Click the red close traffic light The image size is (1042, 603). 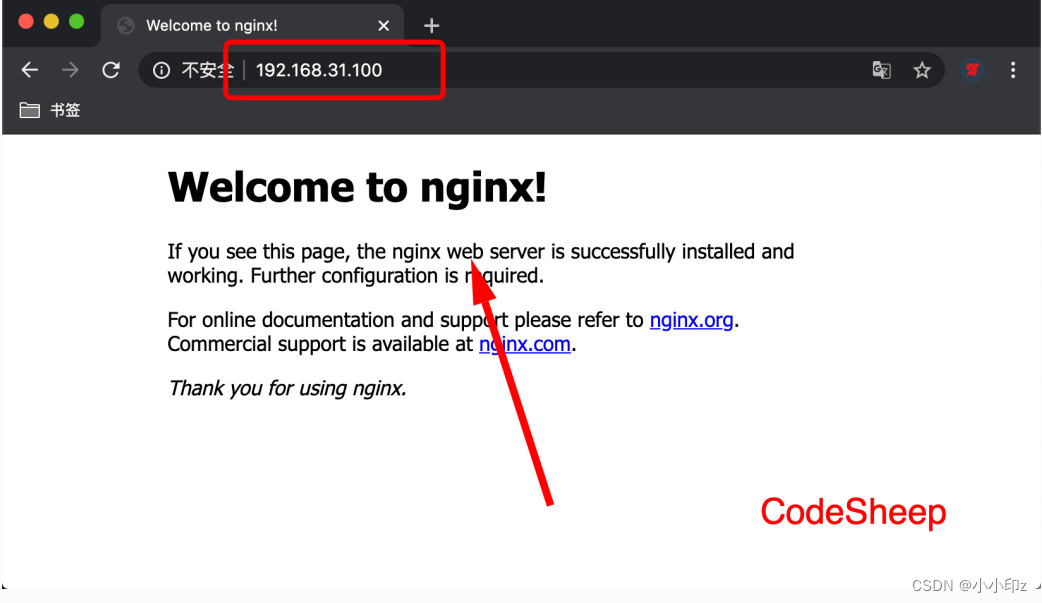[25, 19]
